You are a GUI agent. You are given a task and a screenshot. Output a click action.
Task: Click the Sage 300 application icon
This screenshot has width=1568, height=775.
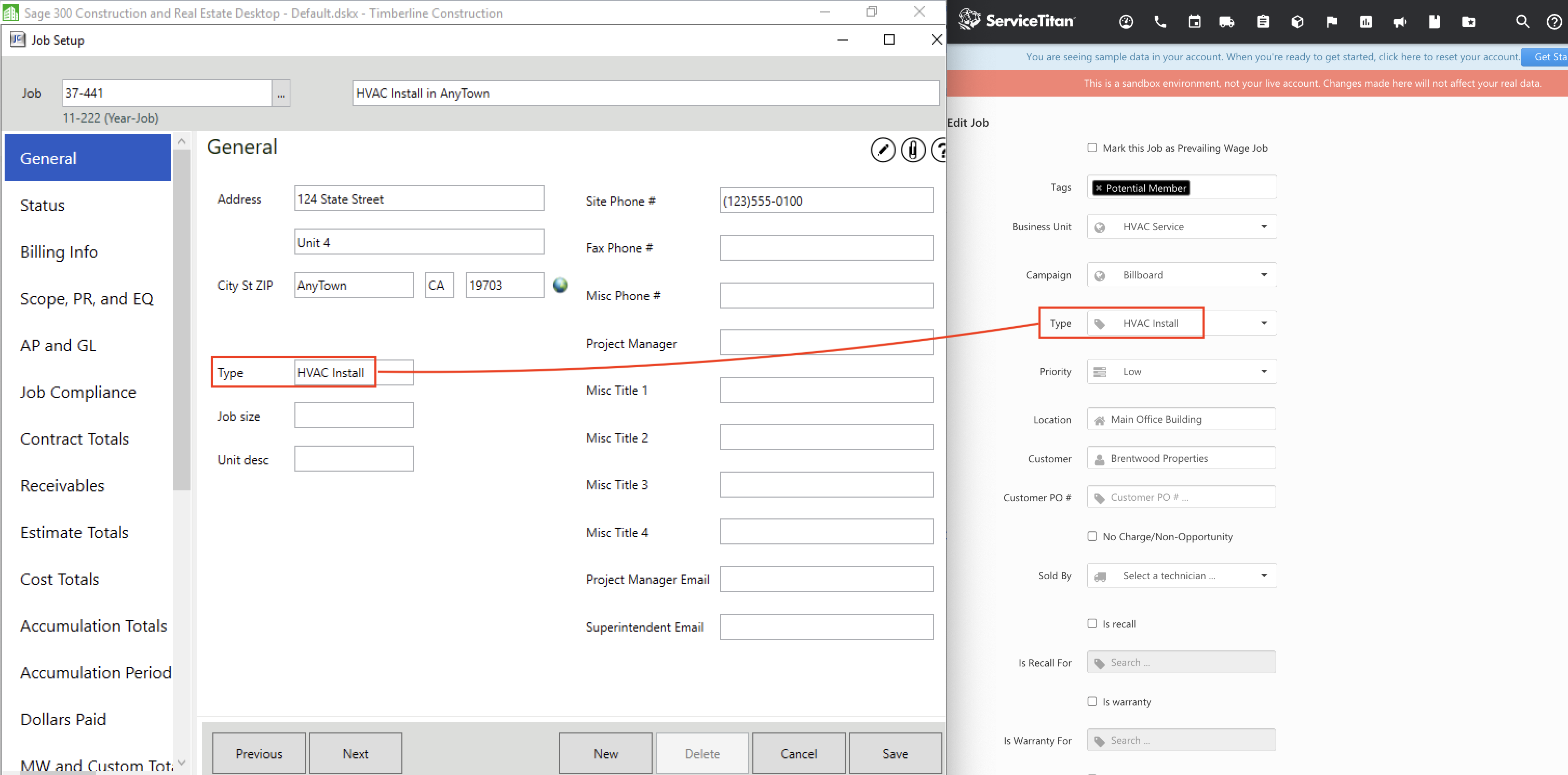10,13
